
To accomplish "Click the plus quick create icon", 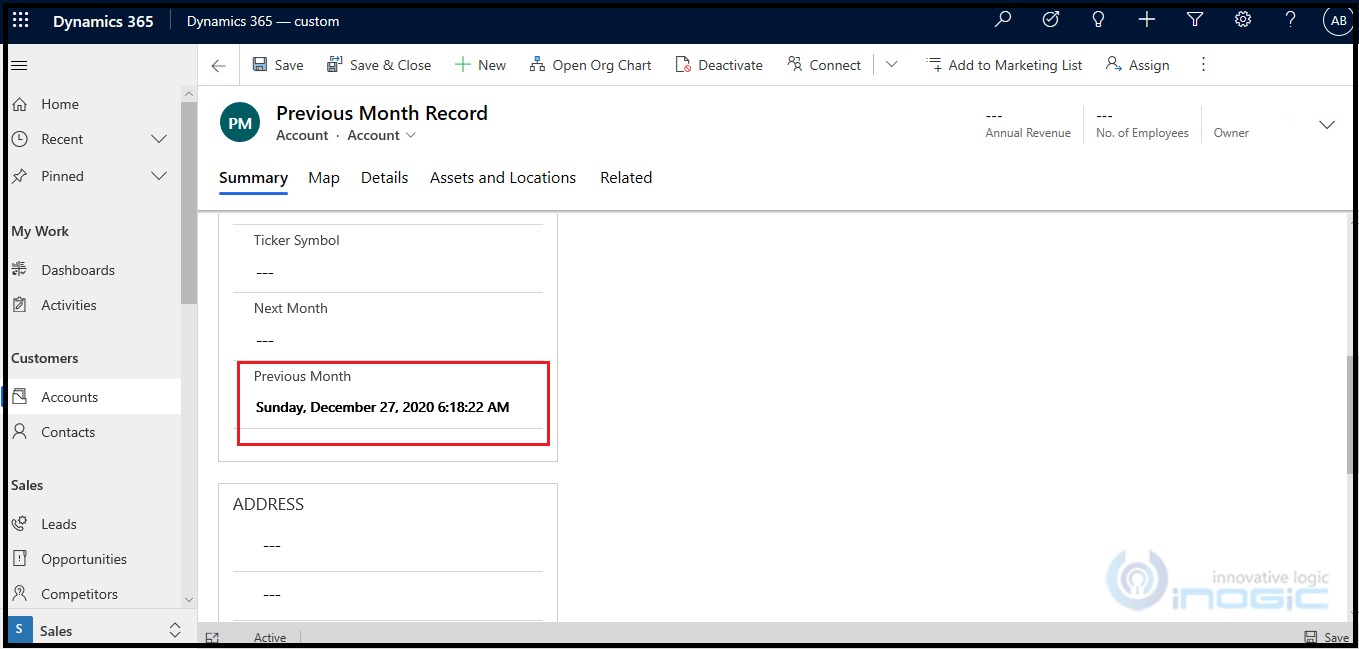I will pyautogui.click(x=1147, y=19).
